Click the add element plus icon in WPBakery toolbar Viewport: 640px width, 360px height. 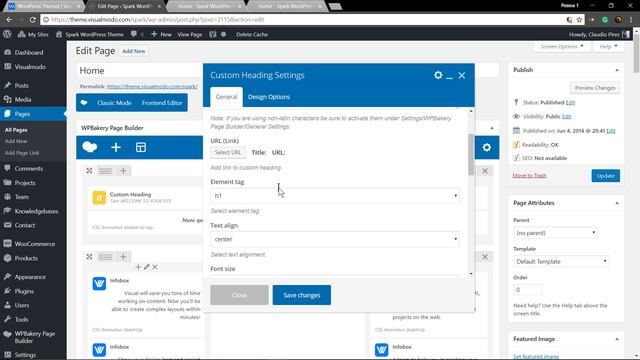tap(116, 147)
